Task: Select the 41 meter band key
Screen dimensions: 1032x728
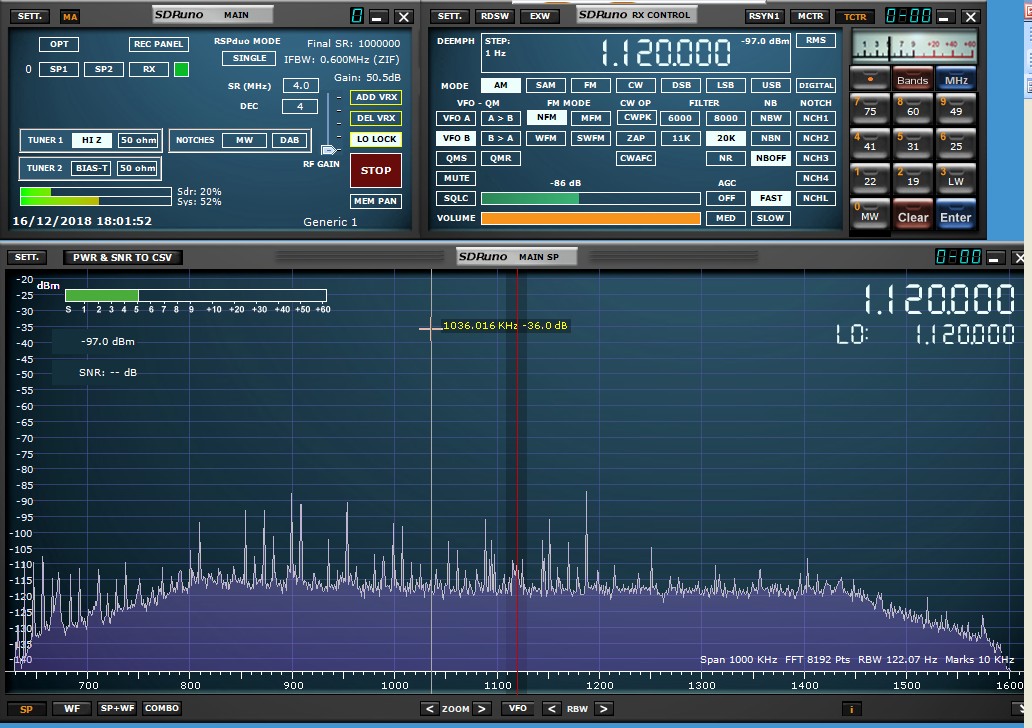Action: point(870,144)
